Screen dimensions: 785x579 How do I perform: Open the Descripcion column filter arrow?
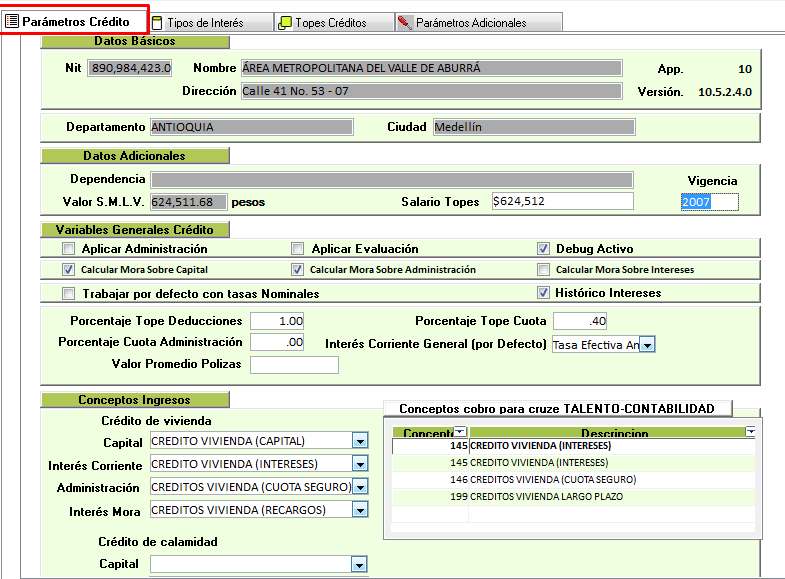pos(751,432)
